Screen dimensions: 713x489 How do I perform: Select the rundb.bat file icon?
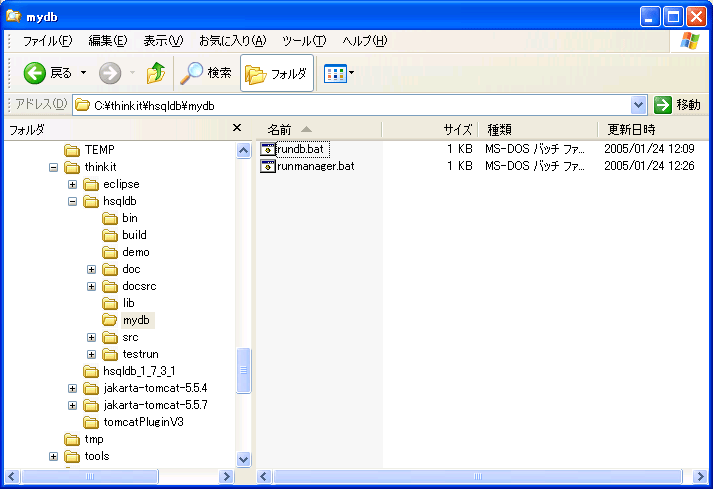268,149
